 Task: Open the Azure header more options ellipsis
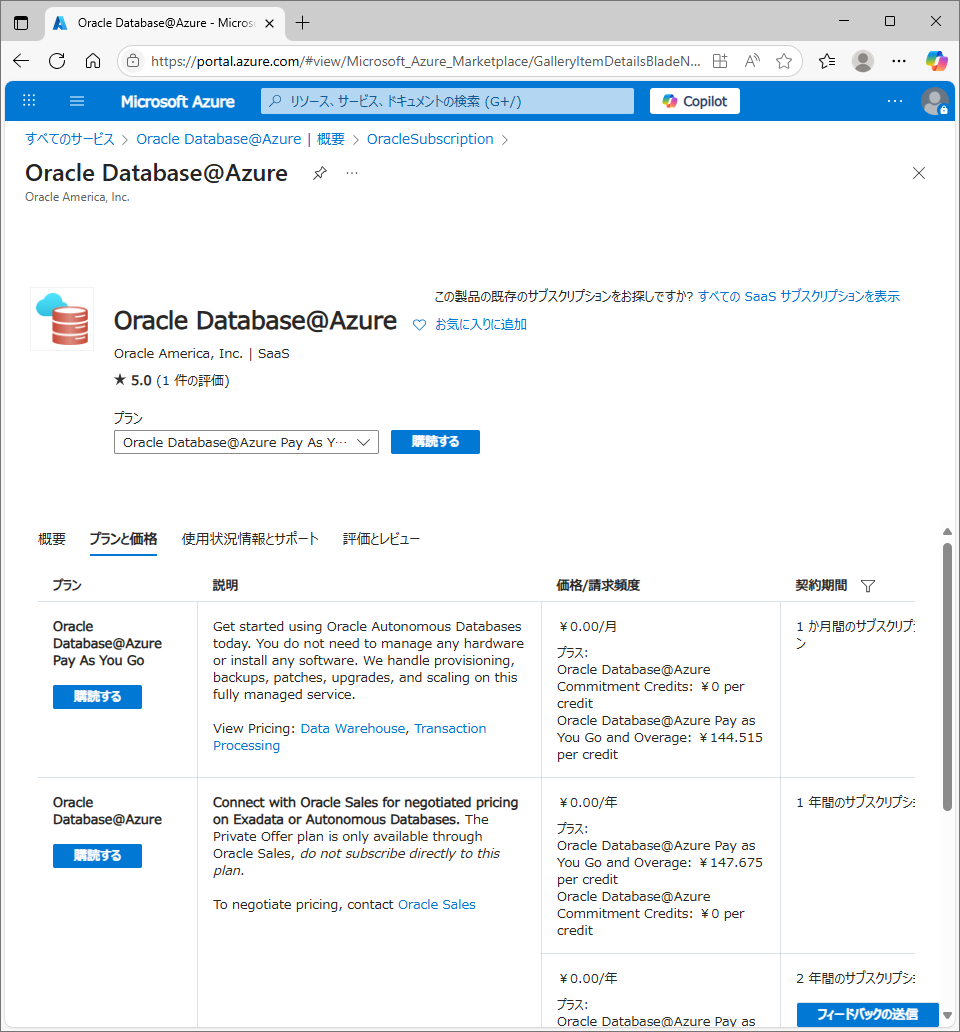coord(895,101)
